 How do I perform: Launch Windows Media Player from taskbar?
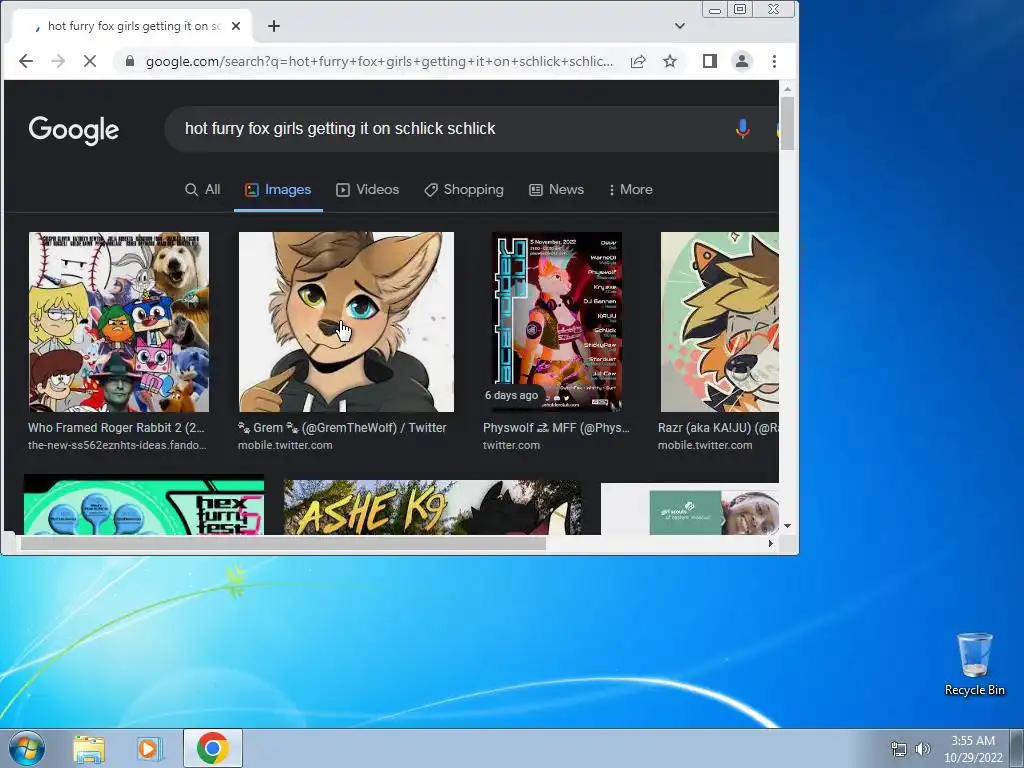(x=150, y=749)
